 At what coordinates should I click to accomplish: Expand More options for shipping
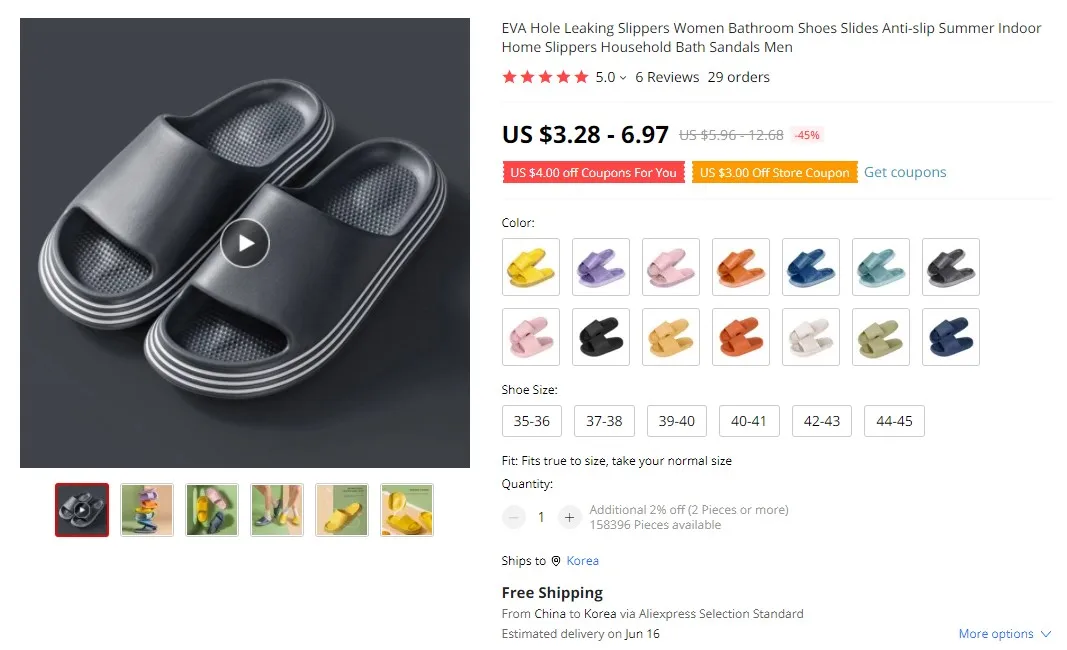pyautogui.click(x=1004, y=634)
